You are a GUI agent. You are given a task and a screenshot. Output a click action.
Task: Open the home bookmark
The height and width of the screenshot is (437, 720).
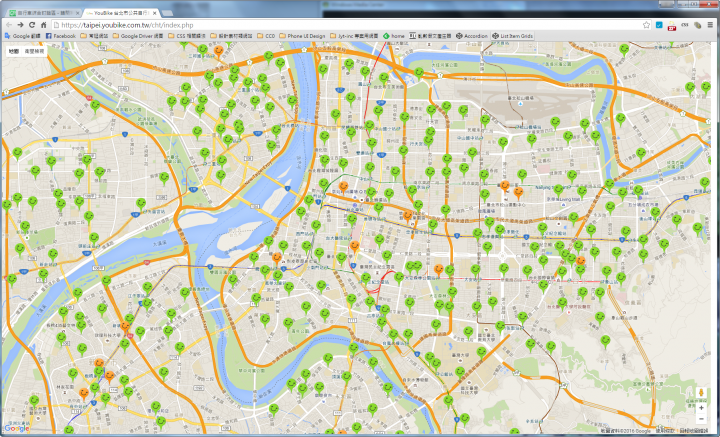(394, 36)
